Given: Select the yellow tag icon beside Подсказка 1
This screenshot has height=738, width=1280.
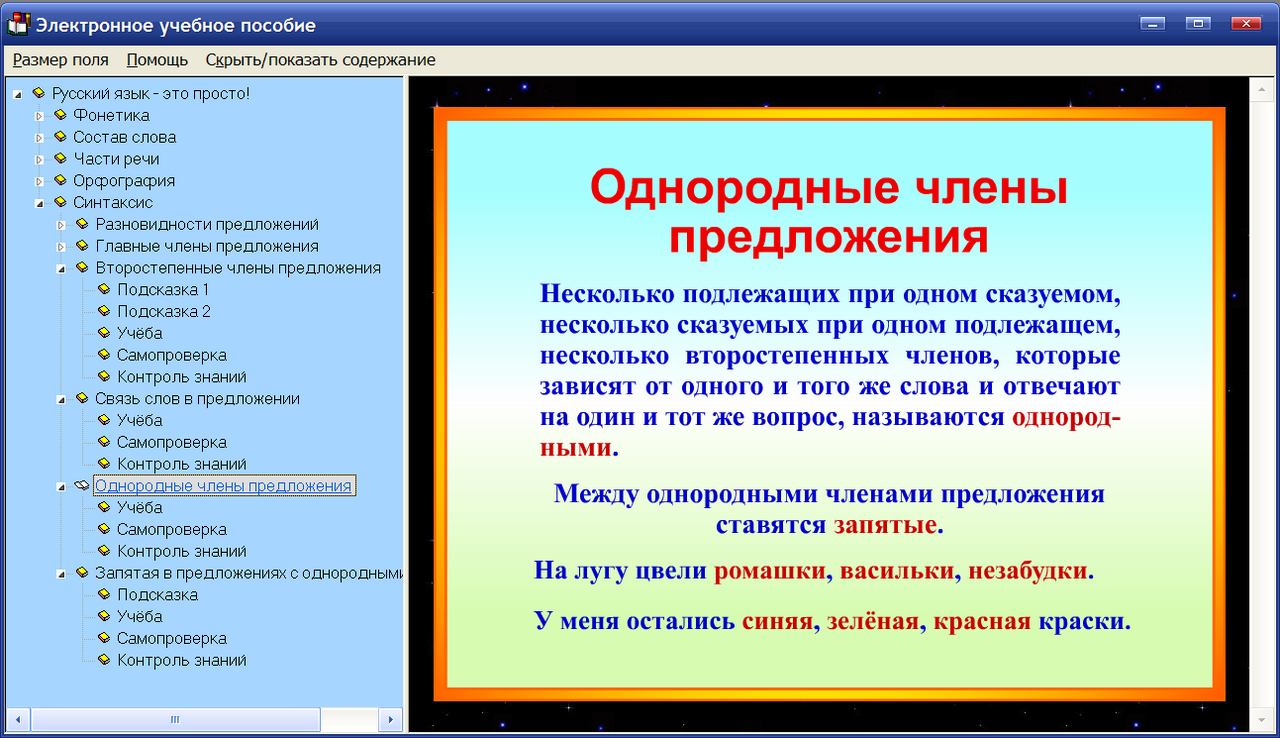Looking at the screenshot, I should pyautogui.click(x=102, y=289).
